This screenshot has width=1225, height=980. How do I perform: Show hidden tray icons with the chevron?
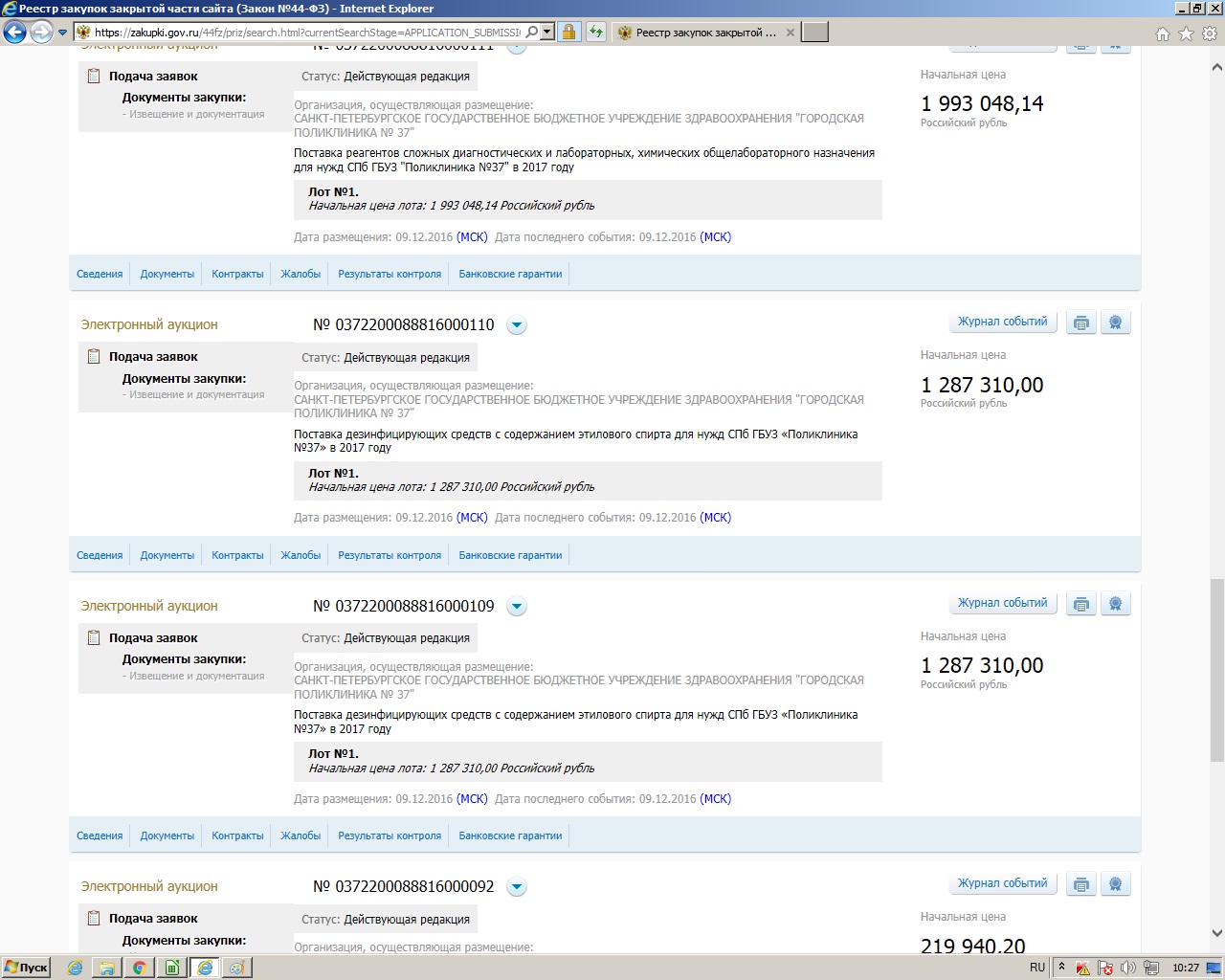[x=1060, y=968]
